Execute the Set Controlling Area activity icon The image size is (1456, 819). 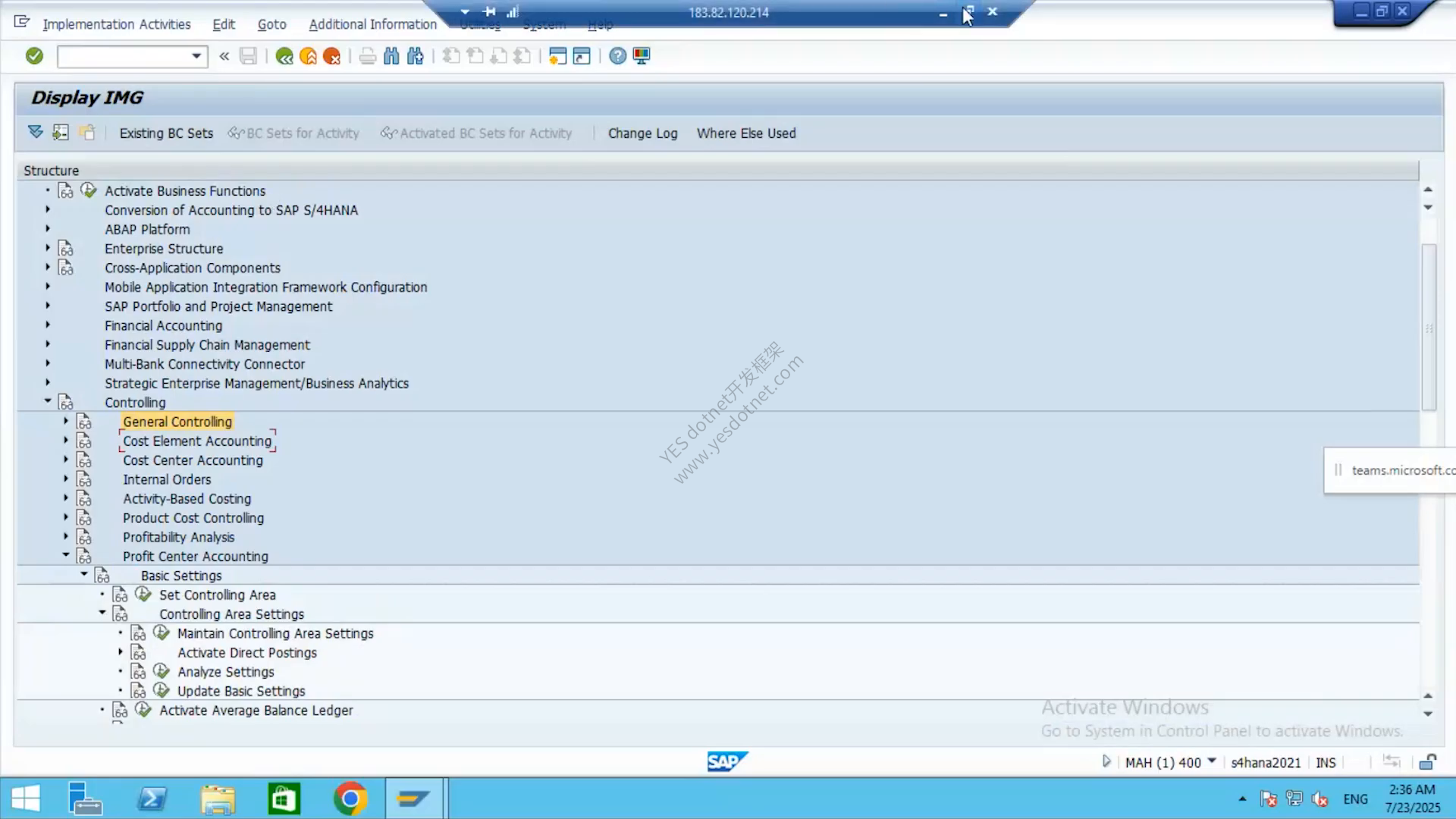click(143, 595)
